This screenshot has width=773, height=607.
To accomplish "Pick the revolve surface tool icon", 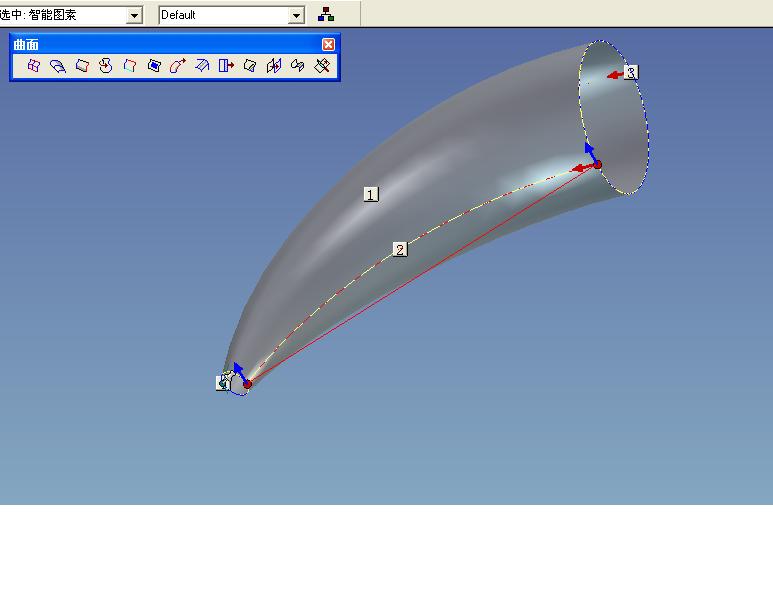I will [x=105, y=66].
